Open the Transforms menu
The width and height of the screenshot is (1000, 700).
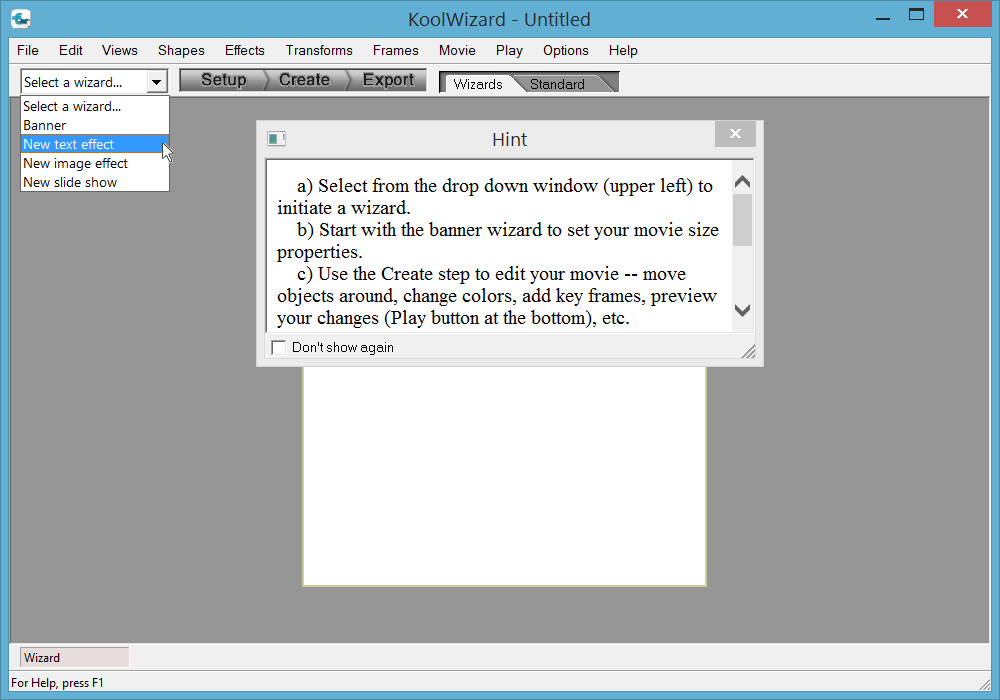[x=319, y=50]
